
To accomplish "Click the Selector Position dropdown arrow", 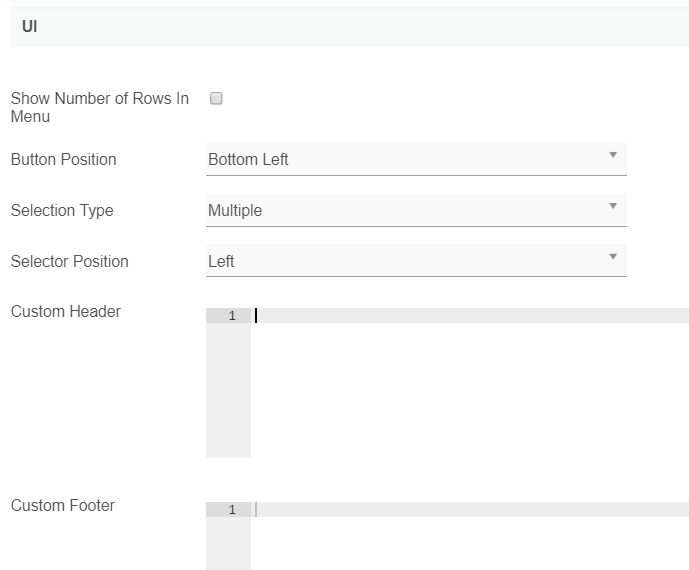I will (612, 258).
